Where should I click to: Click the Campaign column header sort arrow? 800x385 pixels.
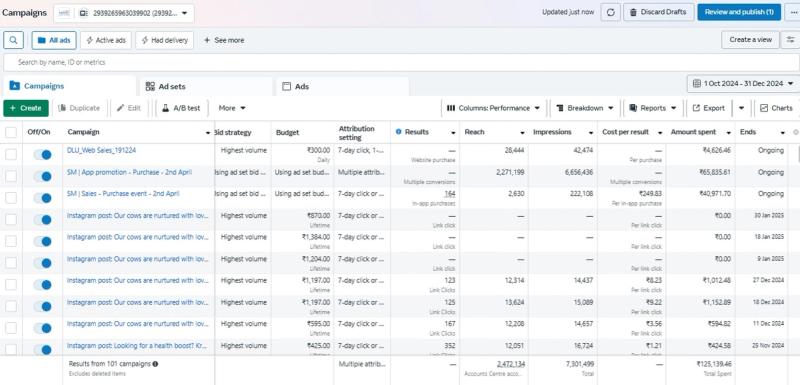click(208, 133)
